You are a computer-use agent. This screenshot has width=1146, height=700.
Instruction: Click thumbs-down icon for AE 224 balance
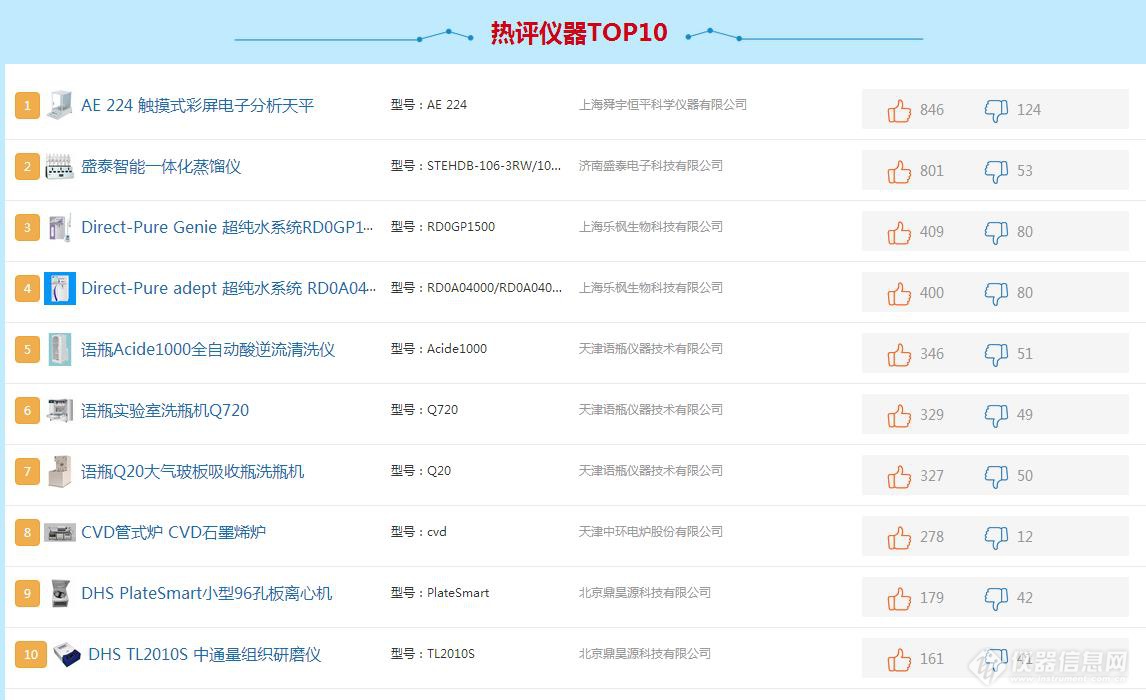(x=996, y=110)
